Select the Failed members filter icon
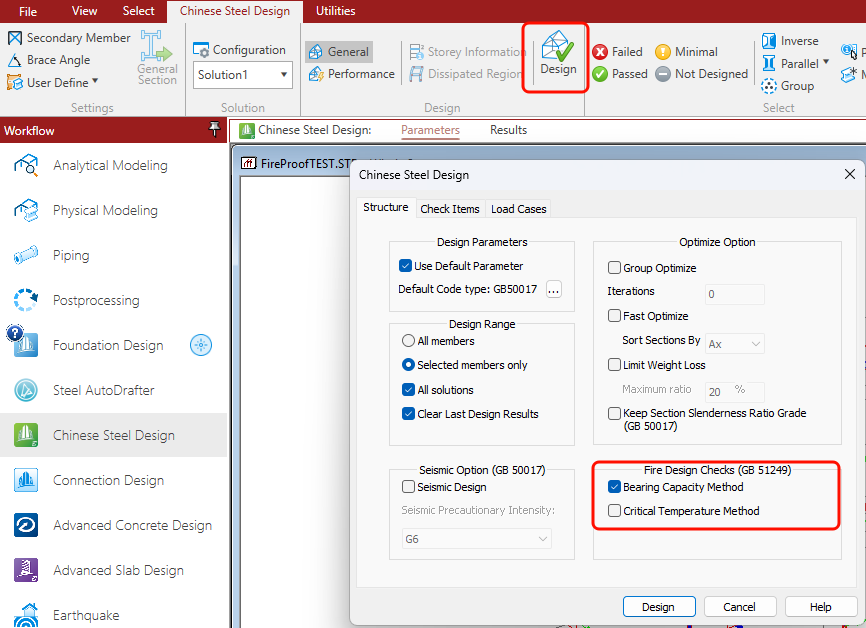Image resolution: width=866 pixels, height=628 pixels. (600, 52)
